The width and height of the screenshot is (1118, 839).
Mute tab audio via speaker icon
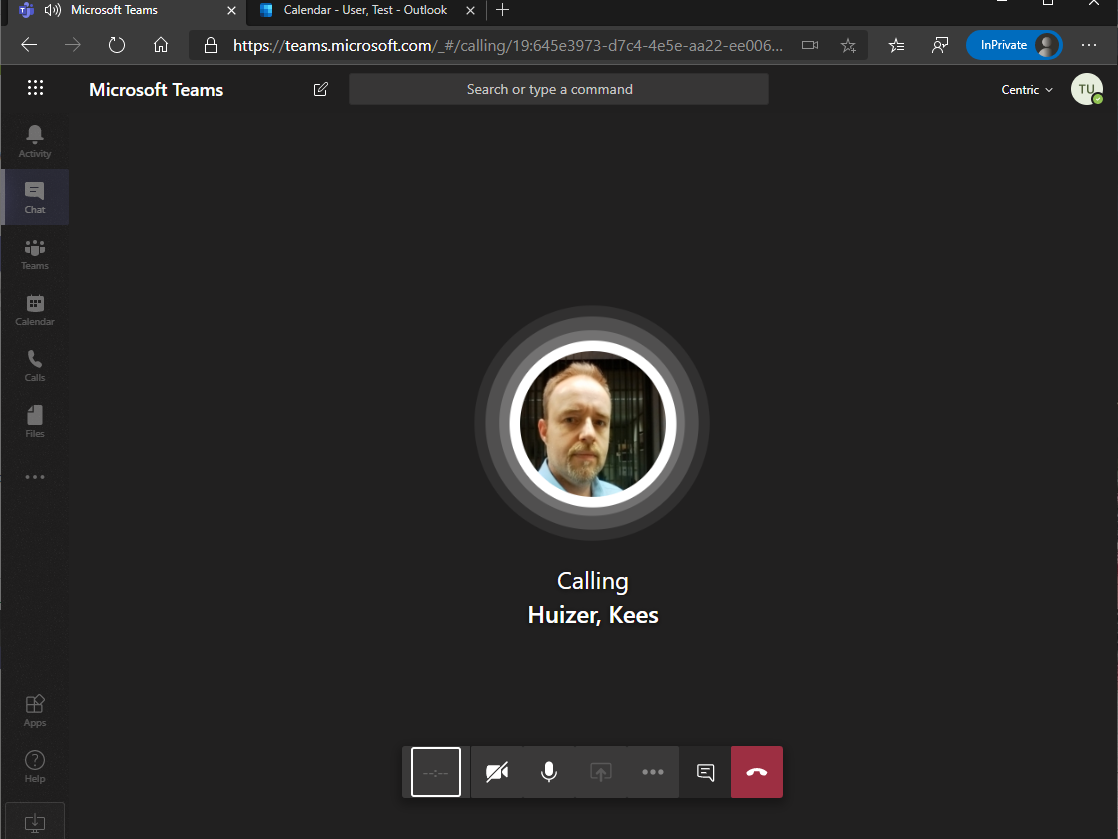point(53,10)
